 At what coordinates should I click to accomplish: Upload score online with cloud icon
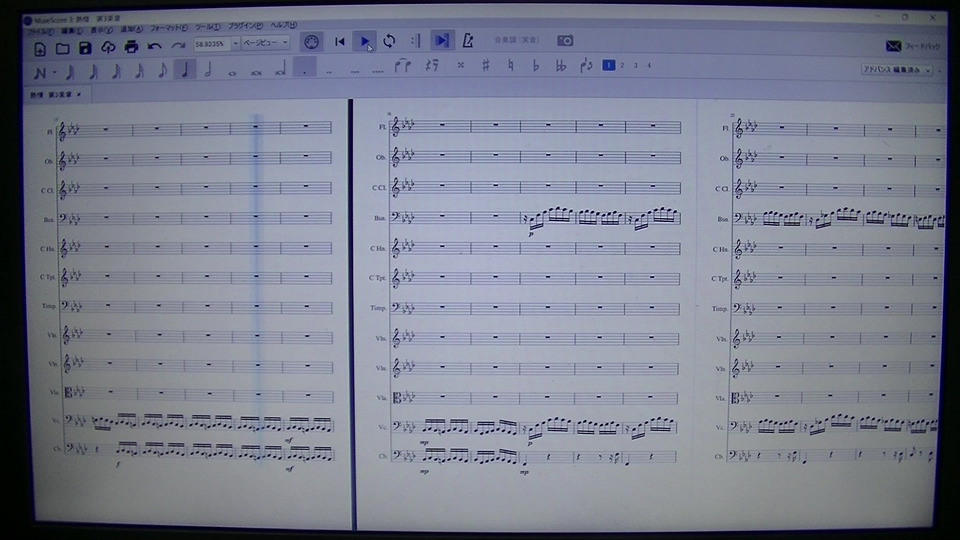[x=108, y=47]
